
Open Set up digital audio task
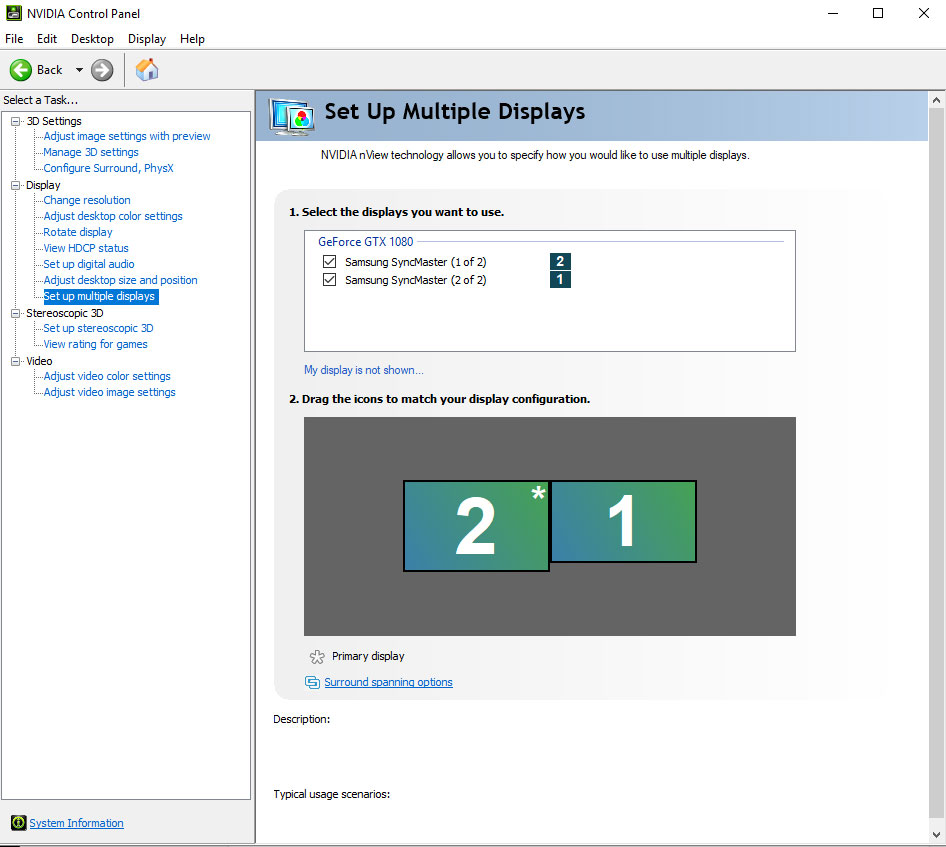(89, 264)
